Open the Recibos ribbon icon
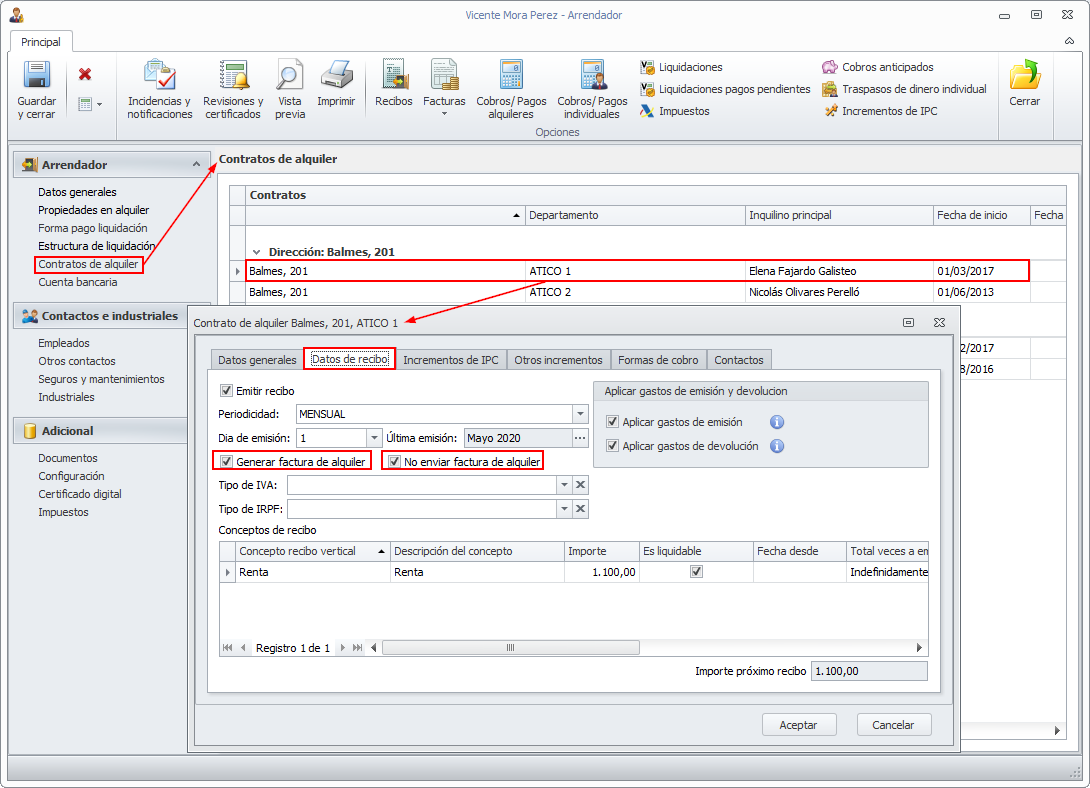This screenshot has height=788, width=1090. pos(393,77)
